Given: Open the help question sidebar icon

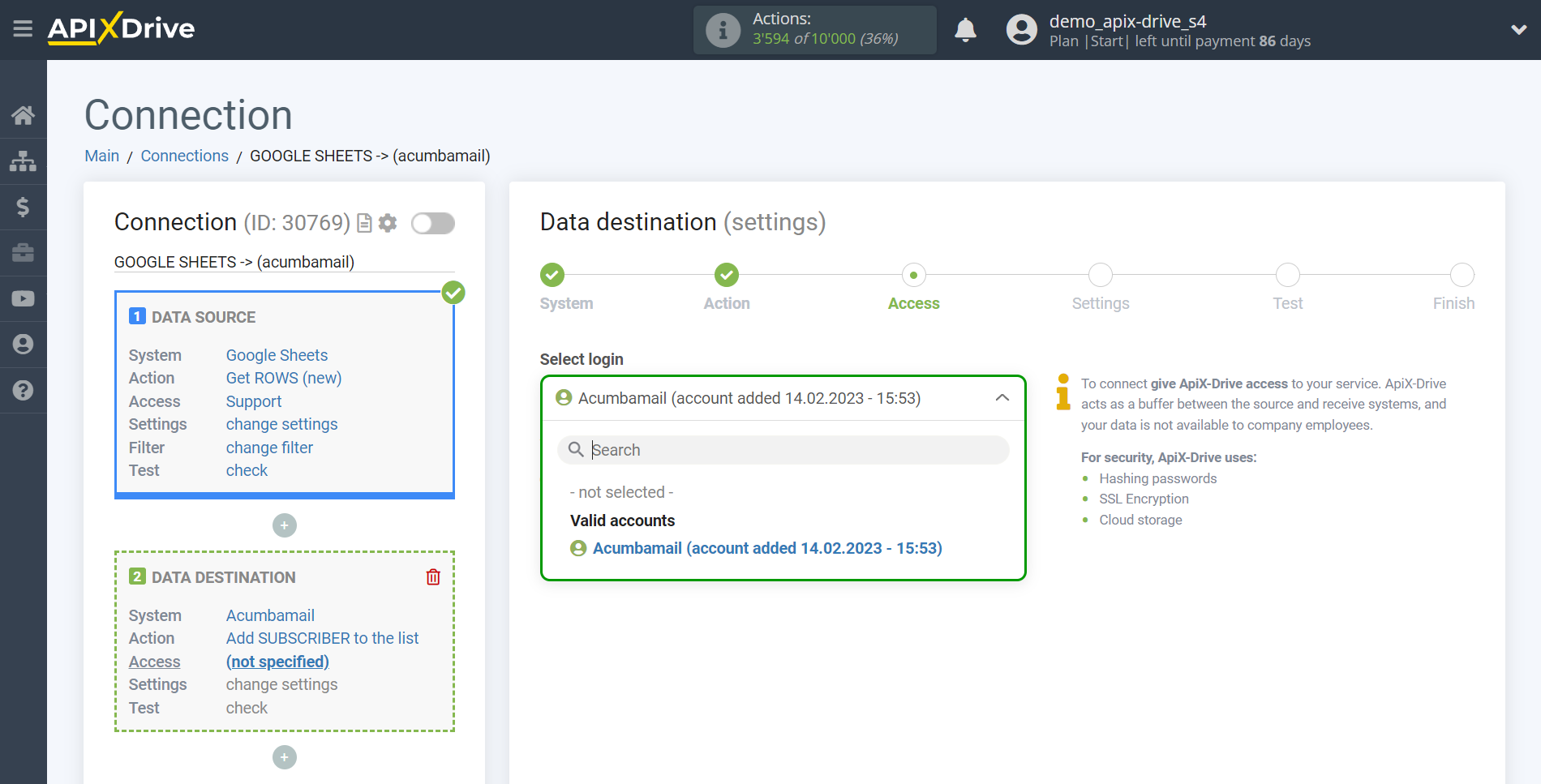Looking at the screenshot, I should coord(23,390).
